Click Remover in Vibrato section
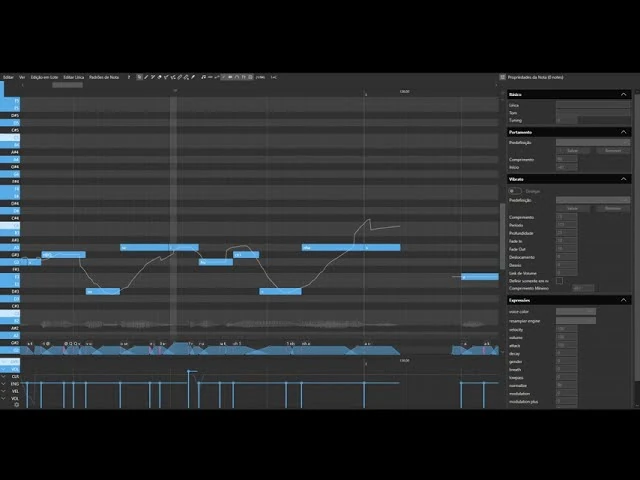The width and height of the screenshot is (640, 480). 613,209
